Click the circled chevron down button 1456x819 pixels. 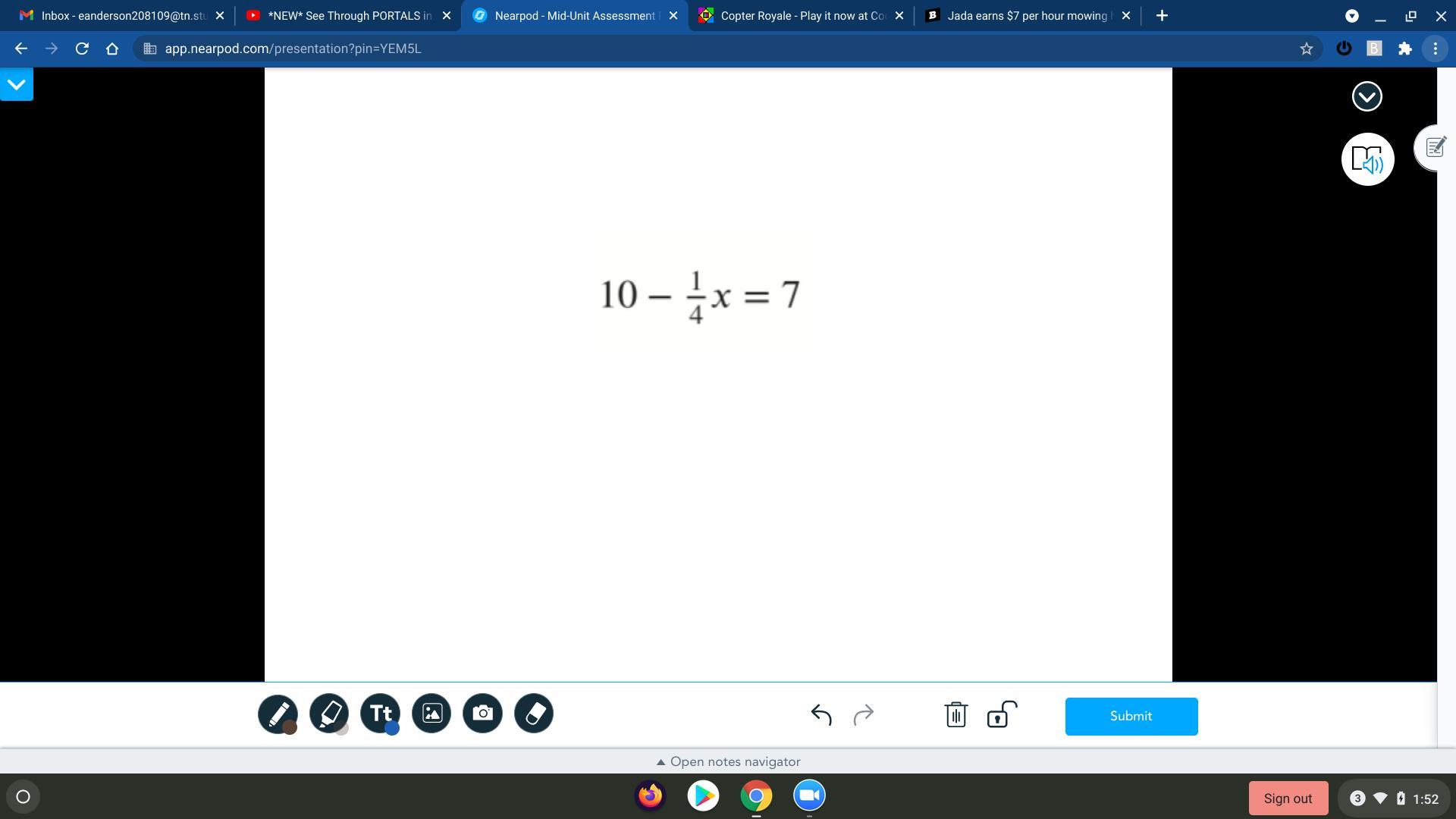1367,96
